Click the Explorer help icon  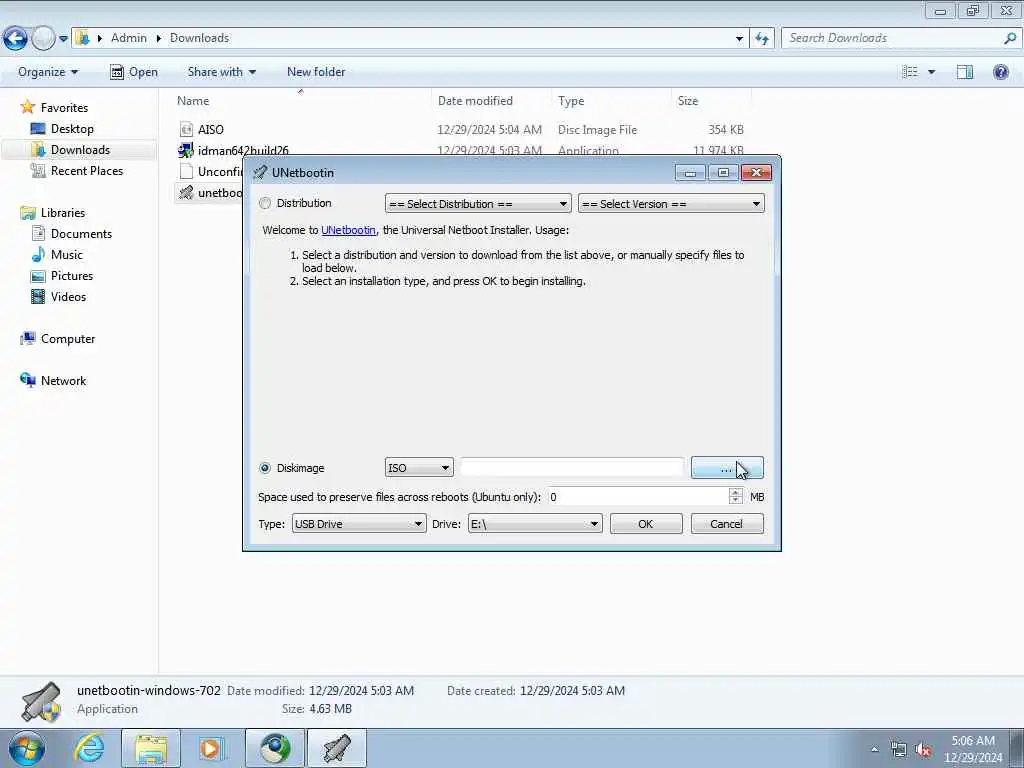pos(1000,72)
